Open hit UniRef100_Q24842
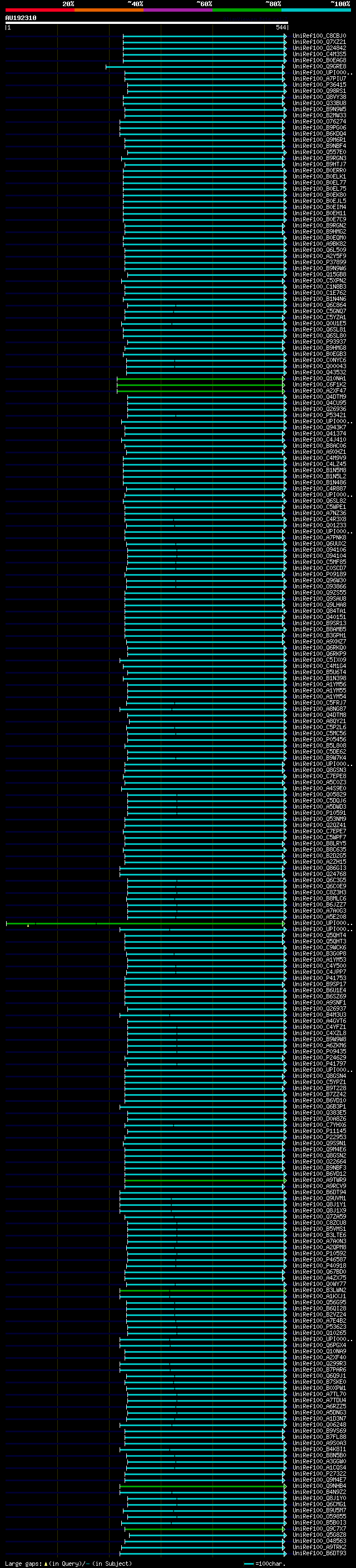 coord(319,48)
